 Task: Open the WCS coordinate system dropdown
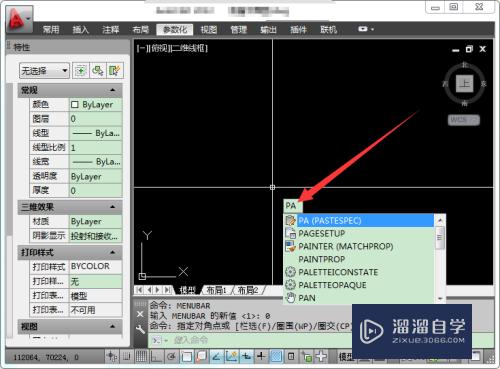[464, 120]
